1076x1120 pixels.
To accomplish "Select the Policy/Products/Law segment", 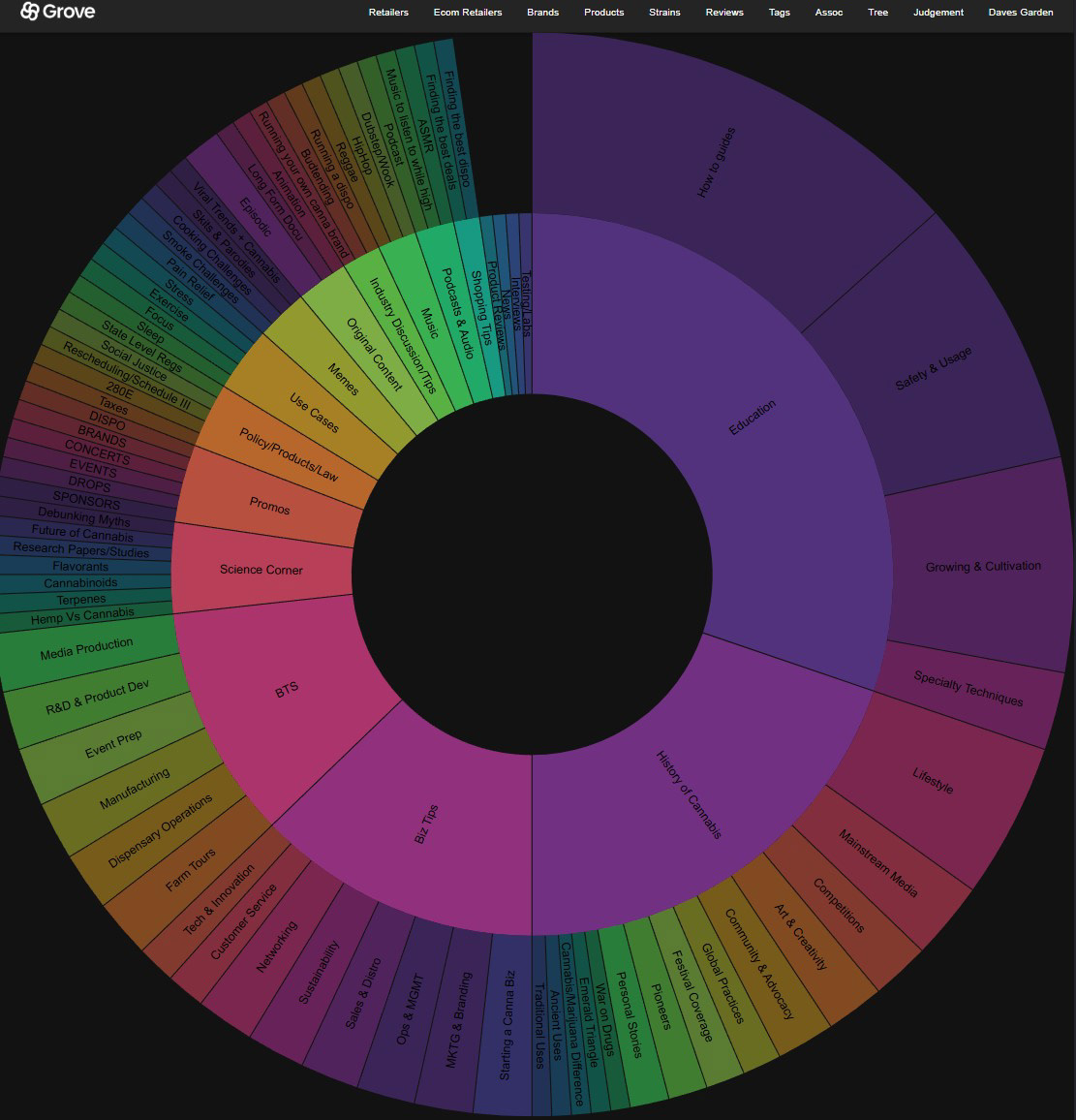I will click(x=289, y=454).
